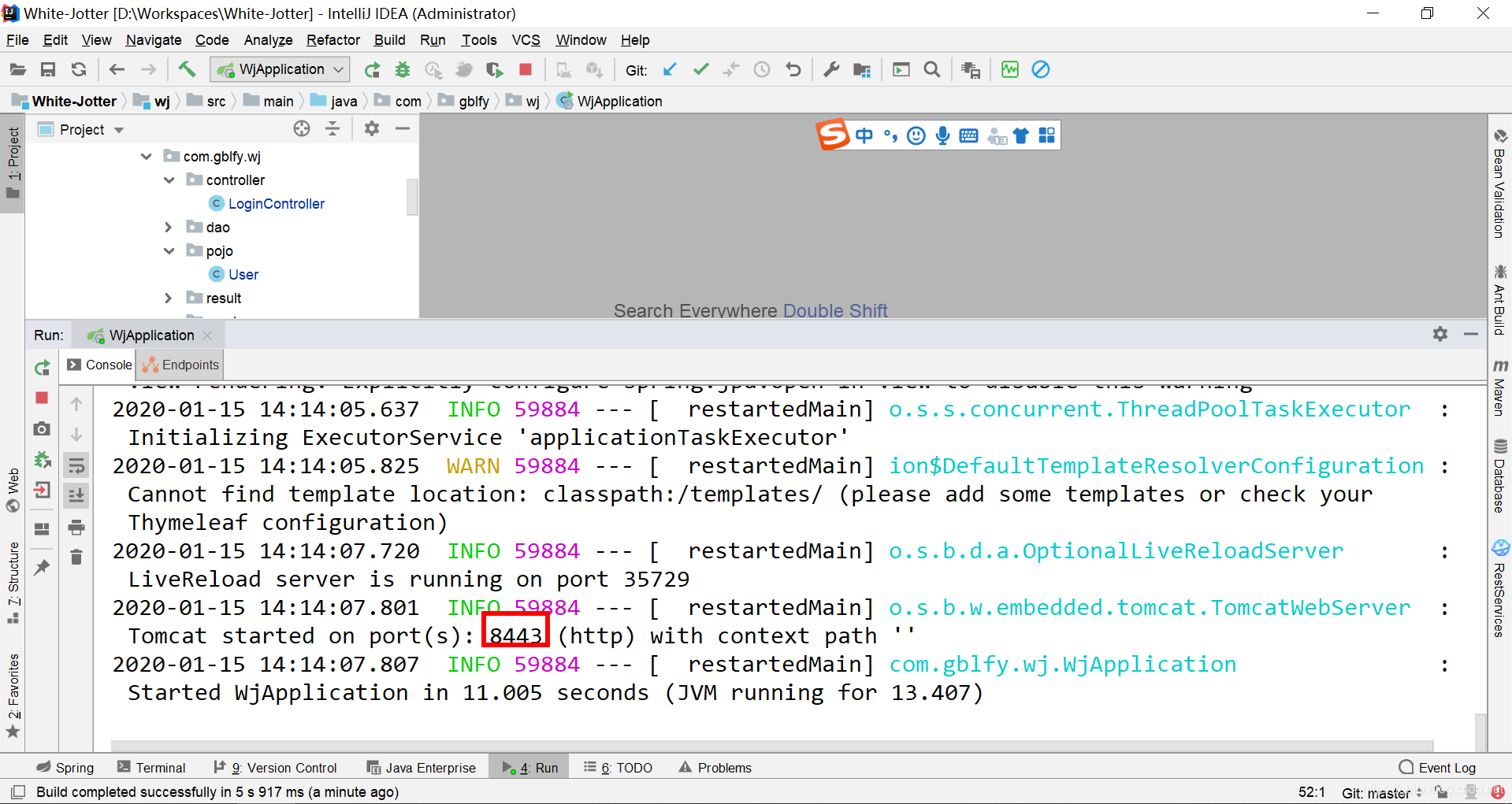
Task: Open the Problems tool window
Action: point(715,768)
